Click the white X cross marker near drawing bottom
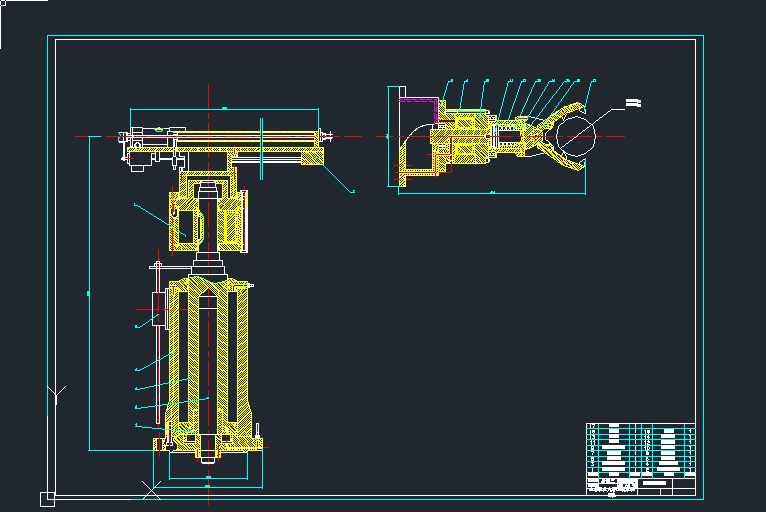The width and height of the screenshot is (766, 512). [x=152, y=489]
